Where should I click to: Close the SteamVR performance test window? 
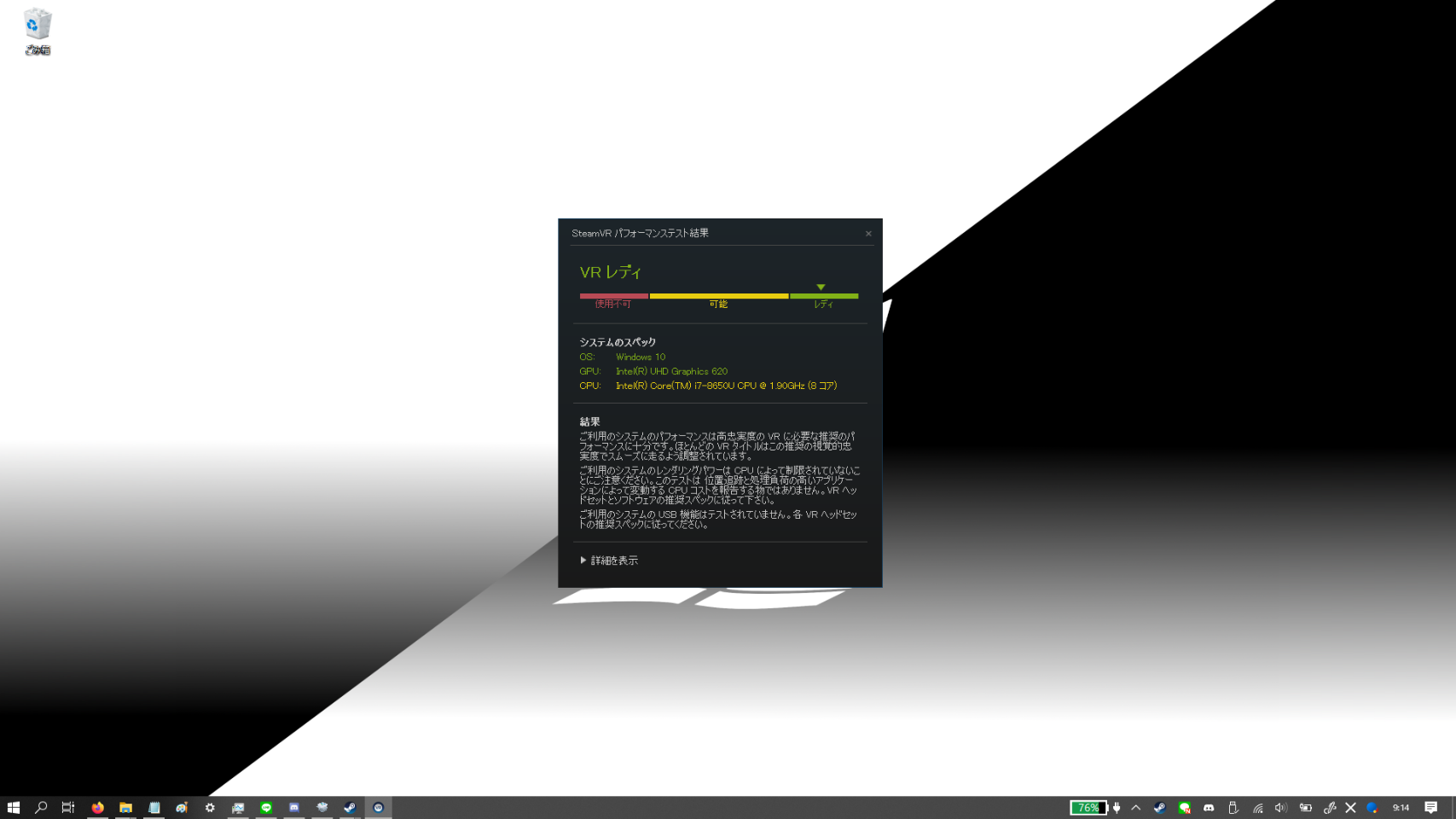pyautogui.click(x=868, y=234)
